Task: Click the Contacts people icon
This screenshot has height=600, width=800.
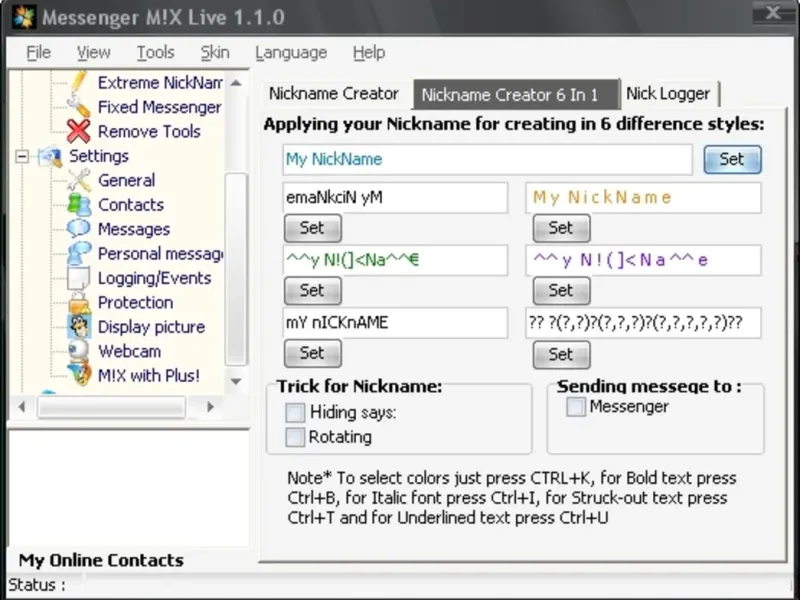Action: pyautogui.click(x=79, y=205)
